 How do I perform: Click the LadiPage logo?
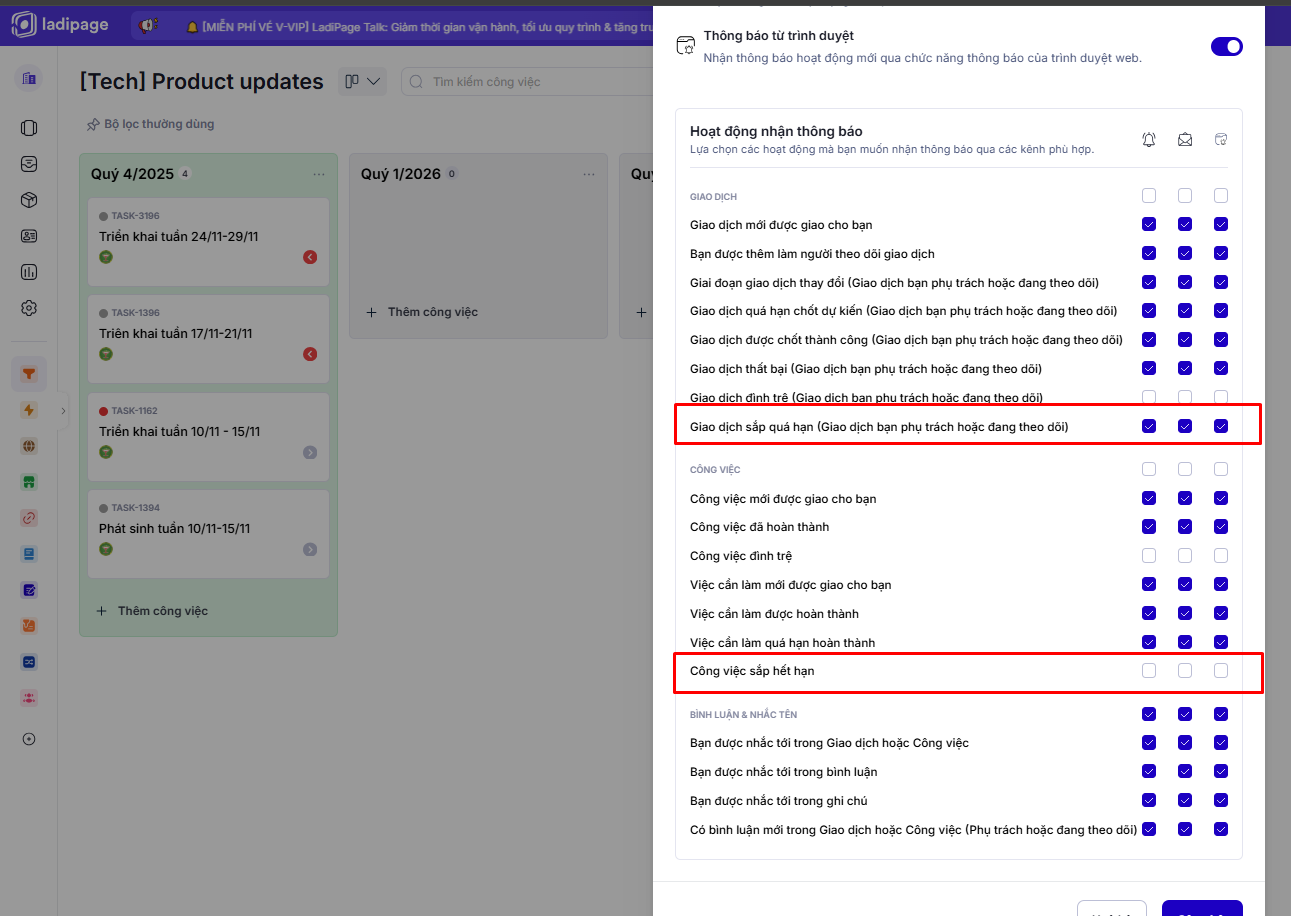(60, 25)
